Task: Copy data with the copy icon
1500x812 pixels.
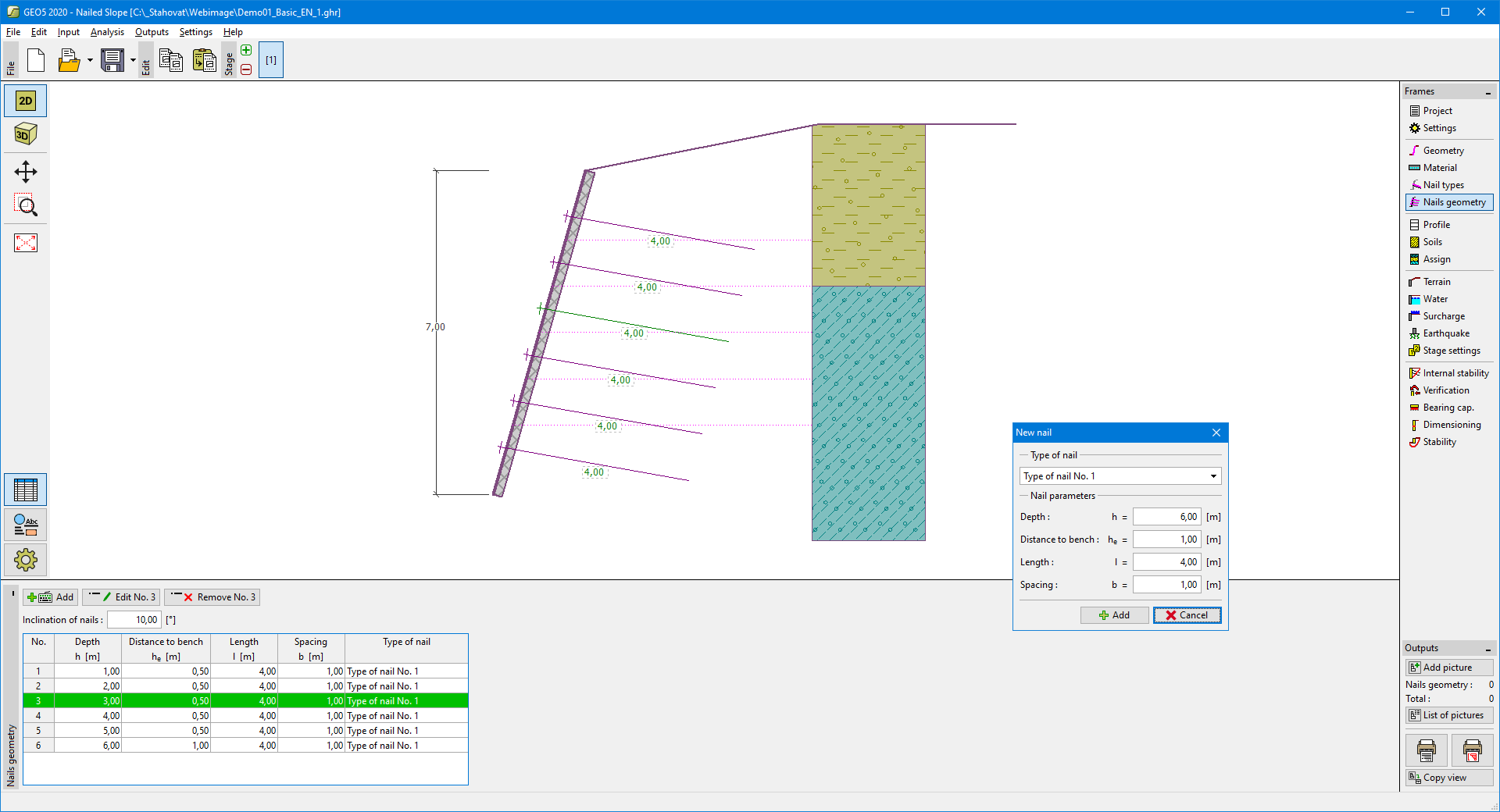Action: pyautogui.click(x=171, y=60)
